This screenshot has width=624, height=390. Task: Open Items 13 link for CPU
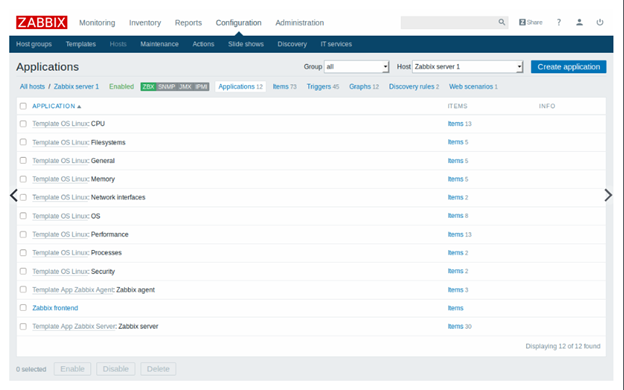[x=459, y=124]
